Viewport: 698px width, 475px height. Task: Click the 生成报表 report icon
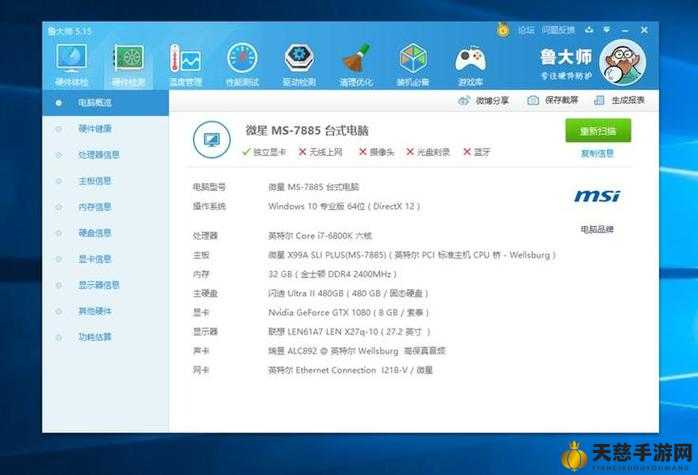[x=599, y=100]
